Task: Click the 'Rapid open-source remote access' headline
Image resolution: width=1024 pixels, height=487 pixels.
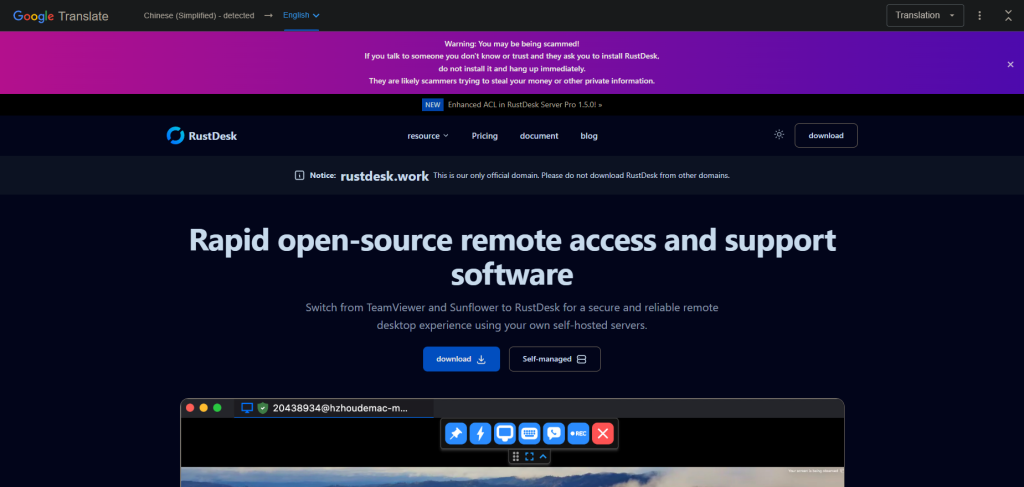Action: click(512, 257)
